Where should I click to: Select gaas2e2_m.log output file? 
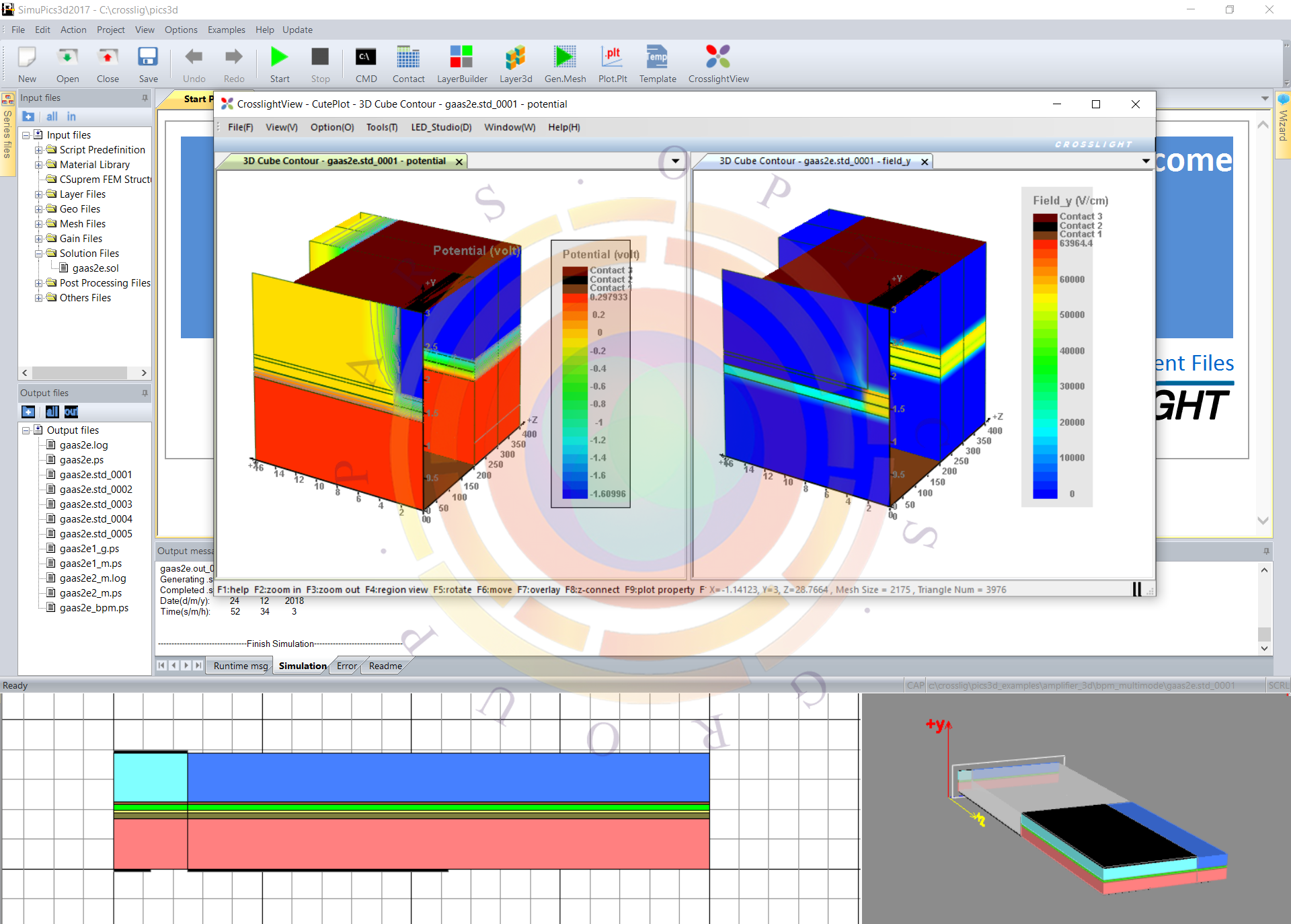point(93,578)
